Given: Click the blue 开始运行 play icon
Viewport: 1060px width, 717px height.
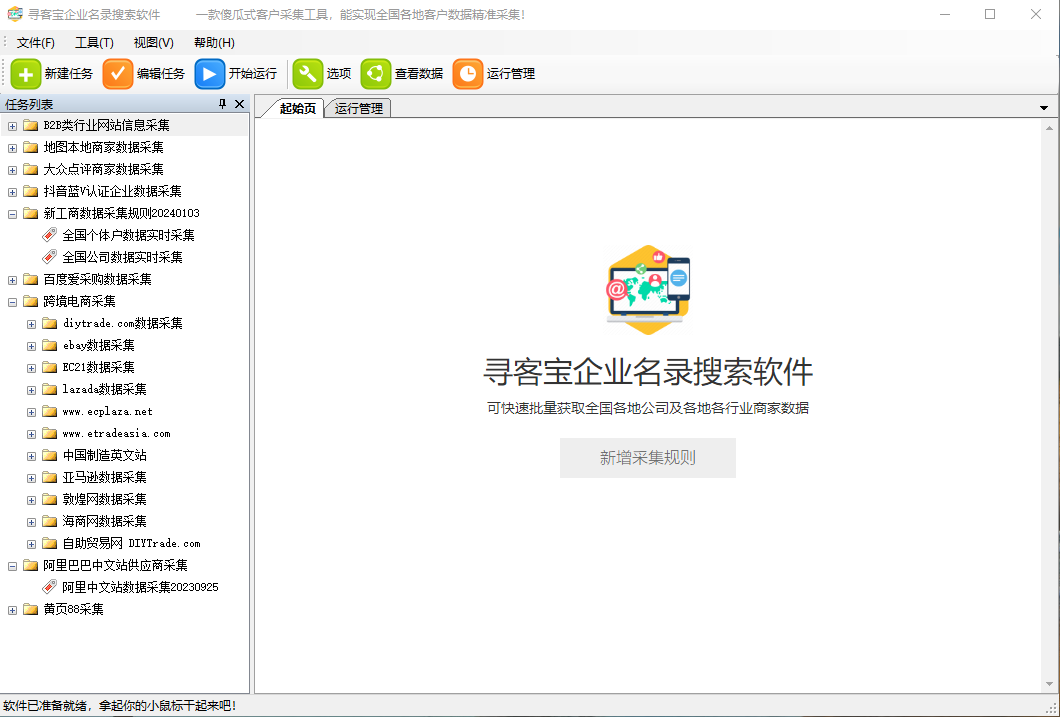Looking at the screenshot, I should (x=210, y=74).
